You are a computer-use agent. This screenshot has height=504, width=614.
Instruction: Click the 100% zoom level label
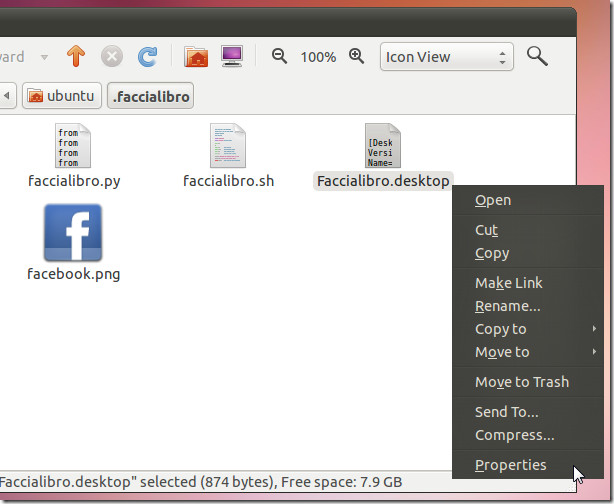(x=318, y=57)
